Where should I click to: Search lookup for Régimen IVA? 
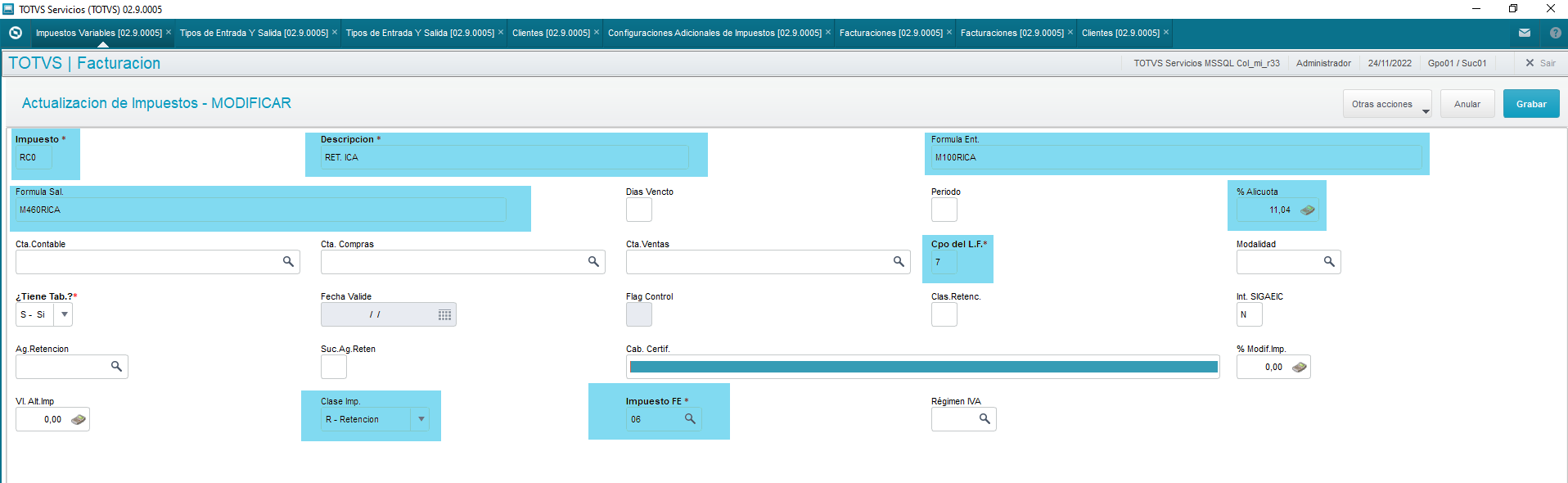coord(985,419)
